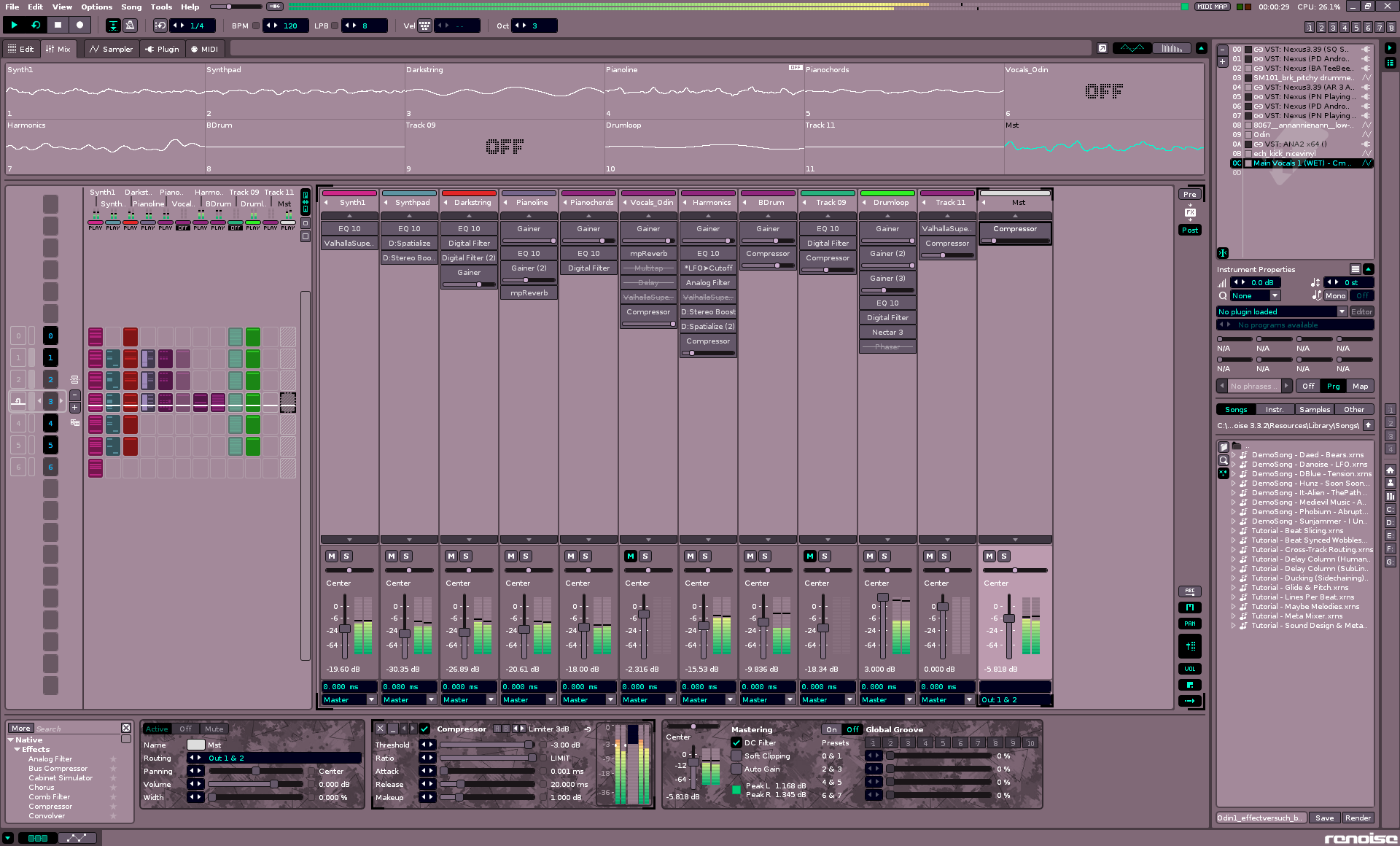Remove instrument with the minus button
This screenshot has width=1400, height=846.
coord(1222,50)
